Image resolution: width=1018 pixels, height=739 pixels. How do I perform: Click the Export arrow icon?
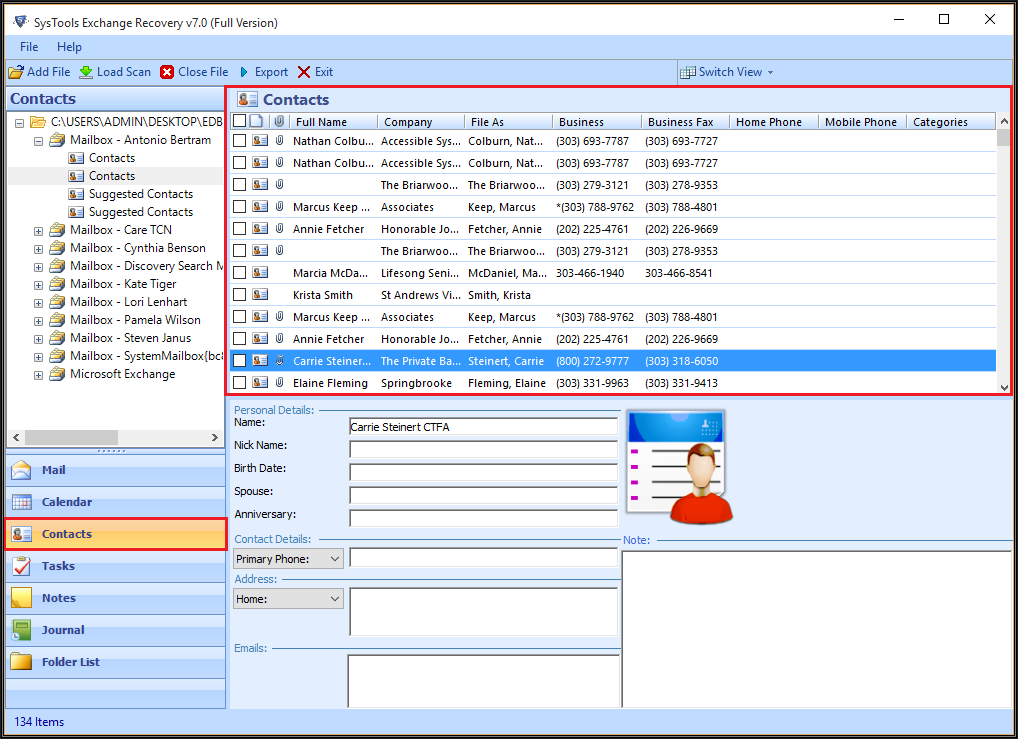(244, 72)
